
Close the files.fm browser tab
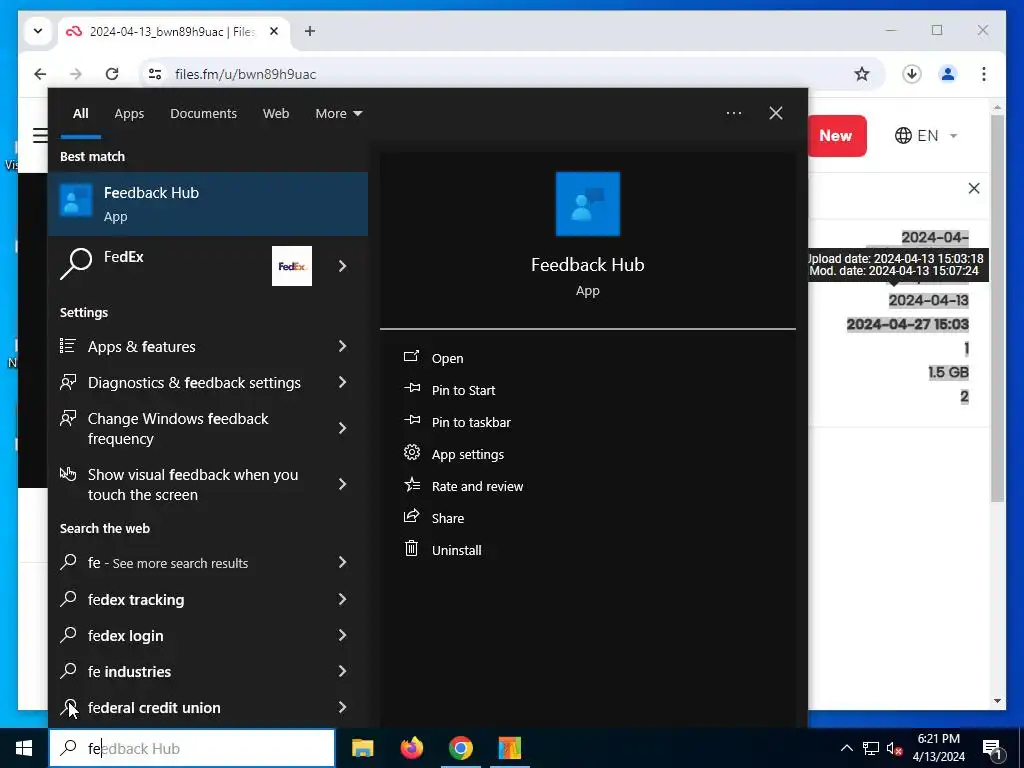[x=274, y=31]
